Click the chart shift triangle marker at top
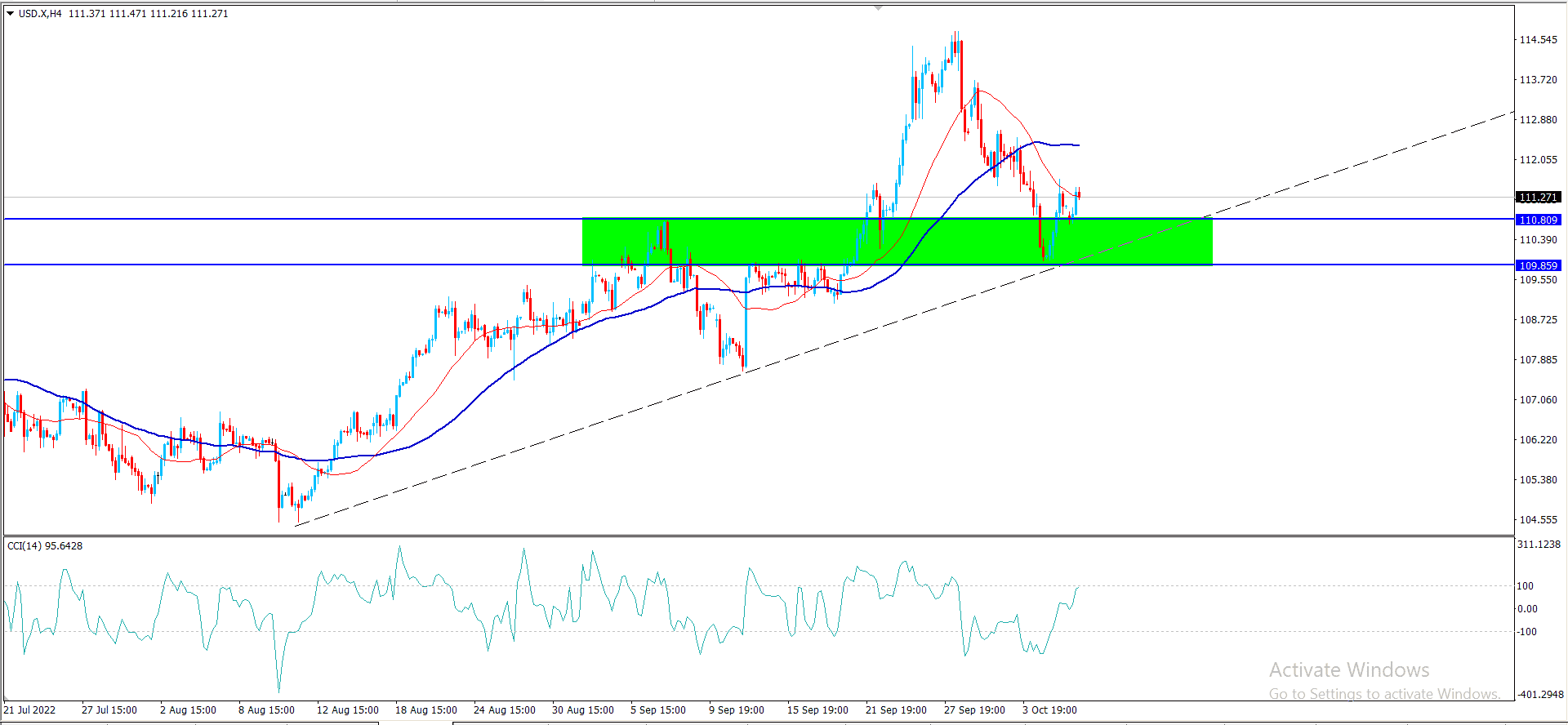The width and height of the screenshot is (1568, 725). pos(878,7)
